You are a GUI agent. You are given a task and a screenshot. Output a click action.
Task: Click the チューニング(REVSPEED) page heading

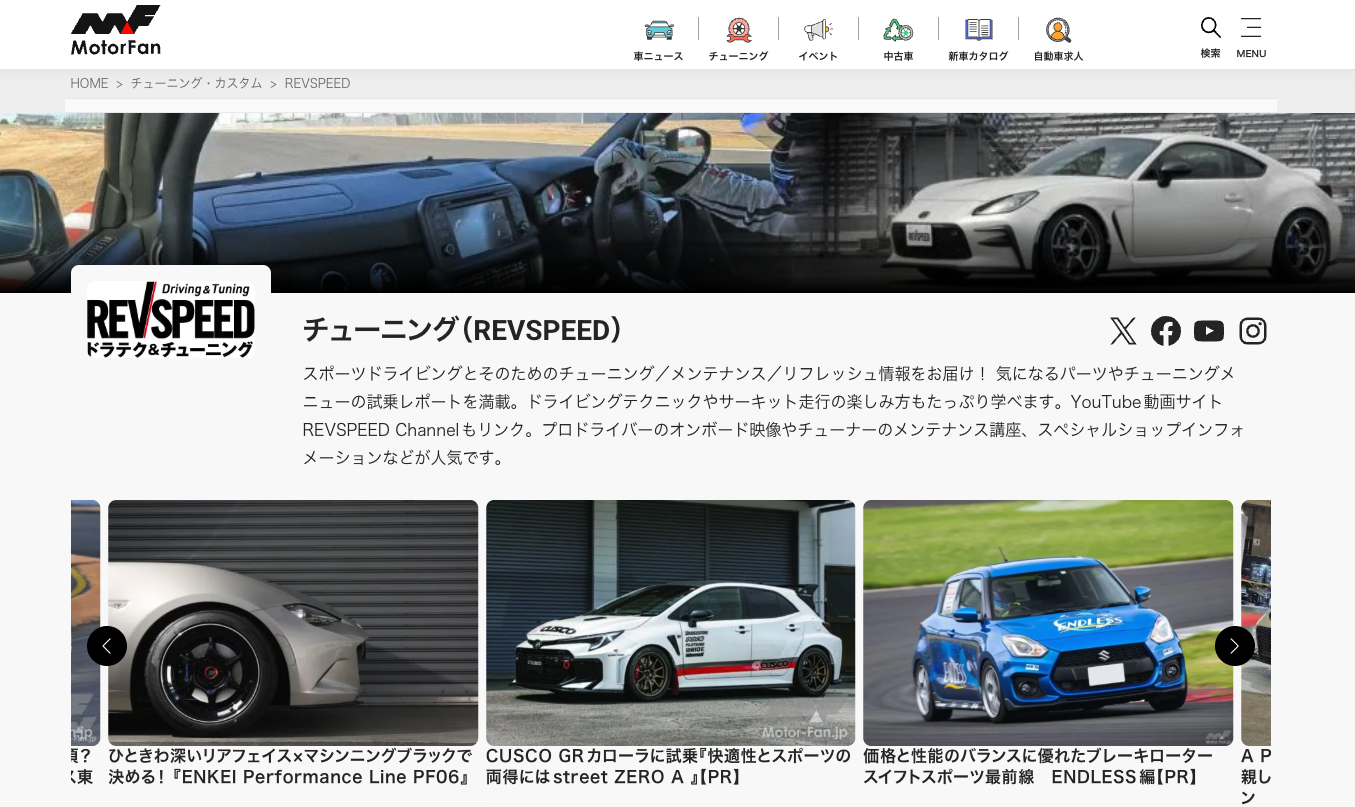click(x=462, y=330)
